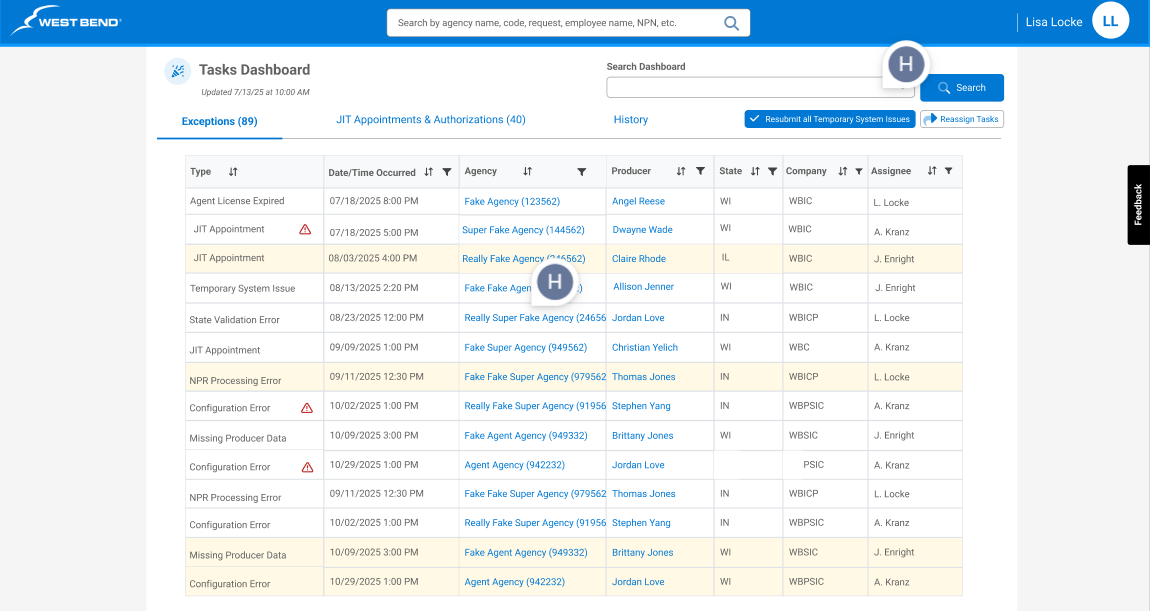Click the Reassign Tasks arrow icon
Viewport: 1150px width, 611px height.
click(932, 119)
